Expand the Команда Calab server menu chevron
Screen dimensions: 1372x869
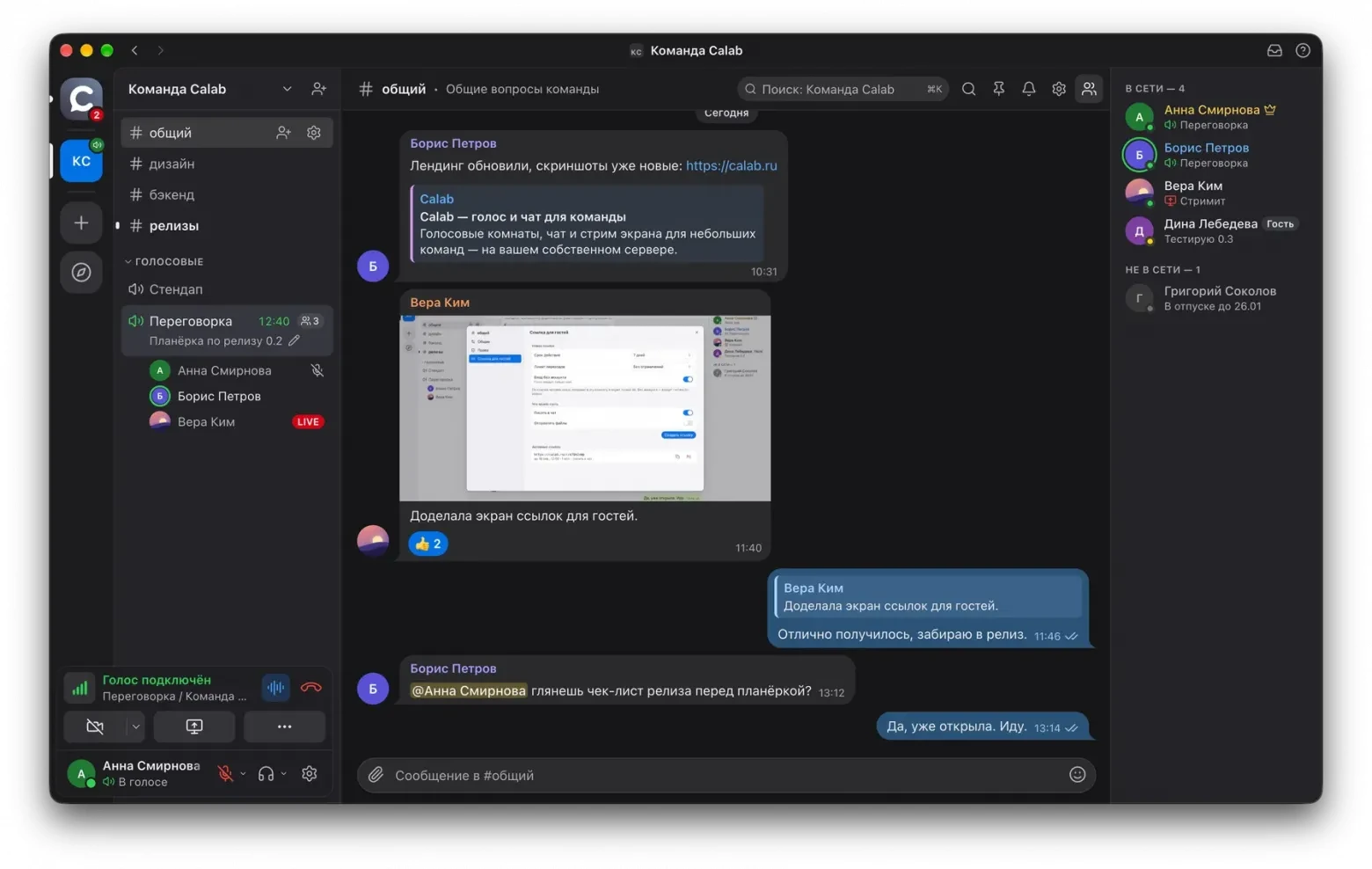coord(287,89)
